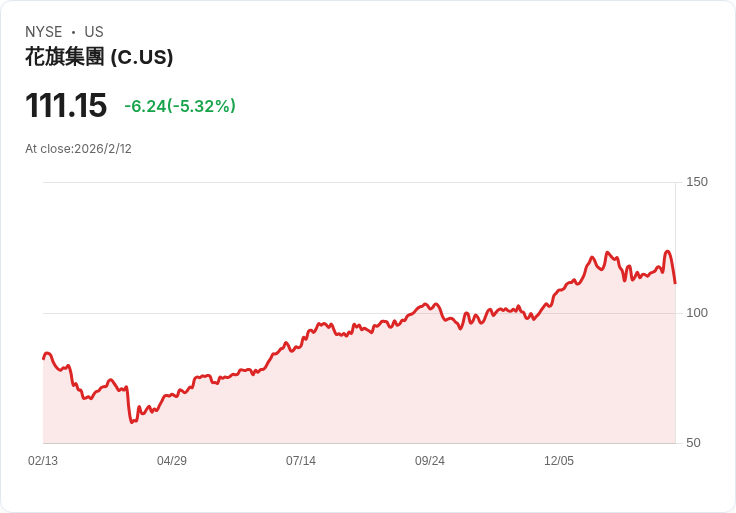Select the 09/24 date on x-axis
The height and width of the screenshot is (513, 736).
click(x=430, y=461)
